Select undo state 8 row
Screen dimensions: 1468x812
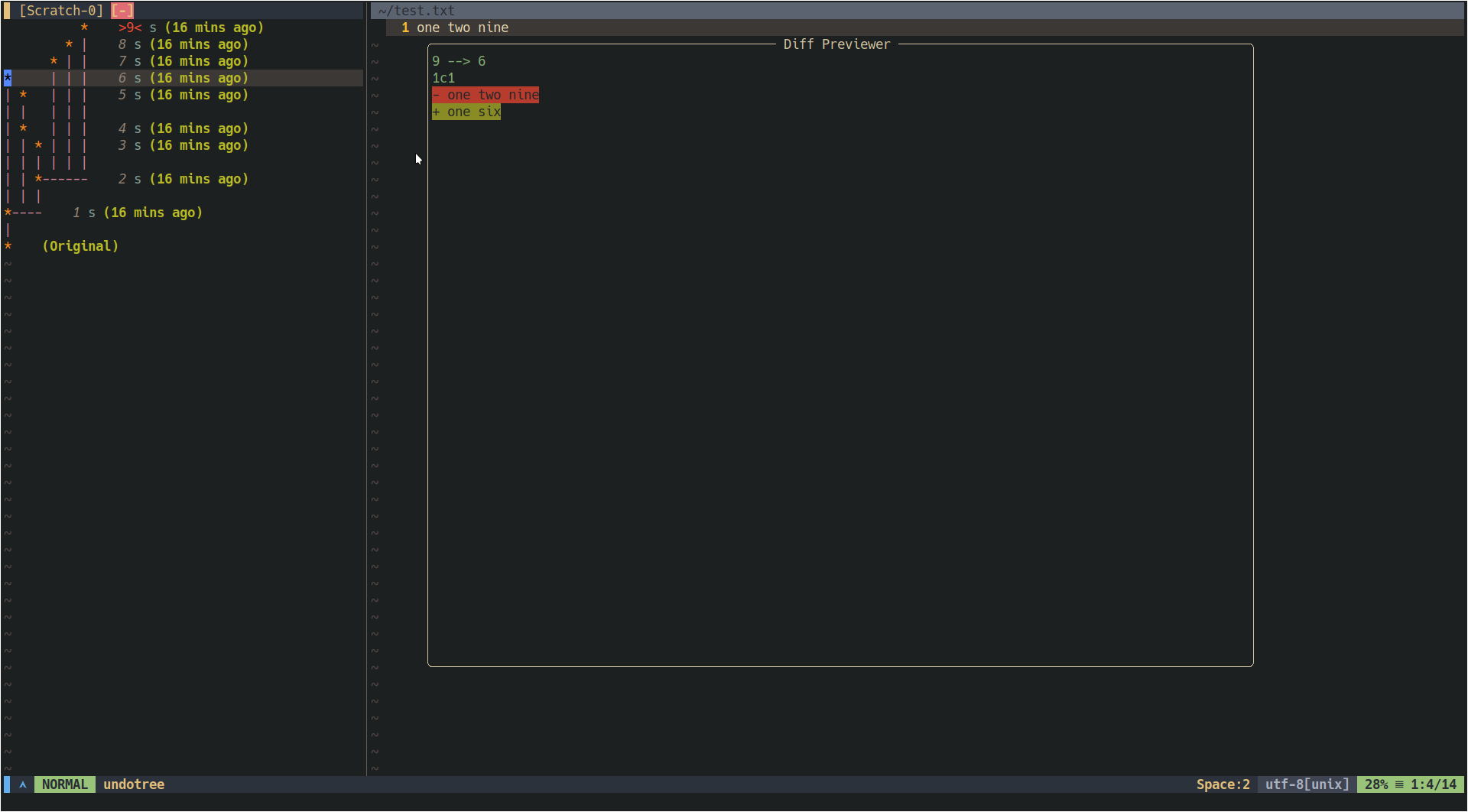click(183, 44)
